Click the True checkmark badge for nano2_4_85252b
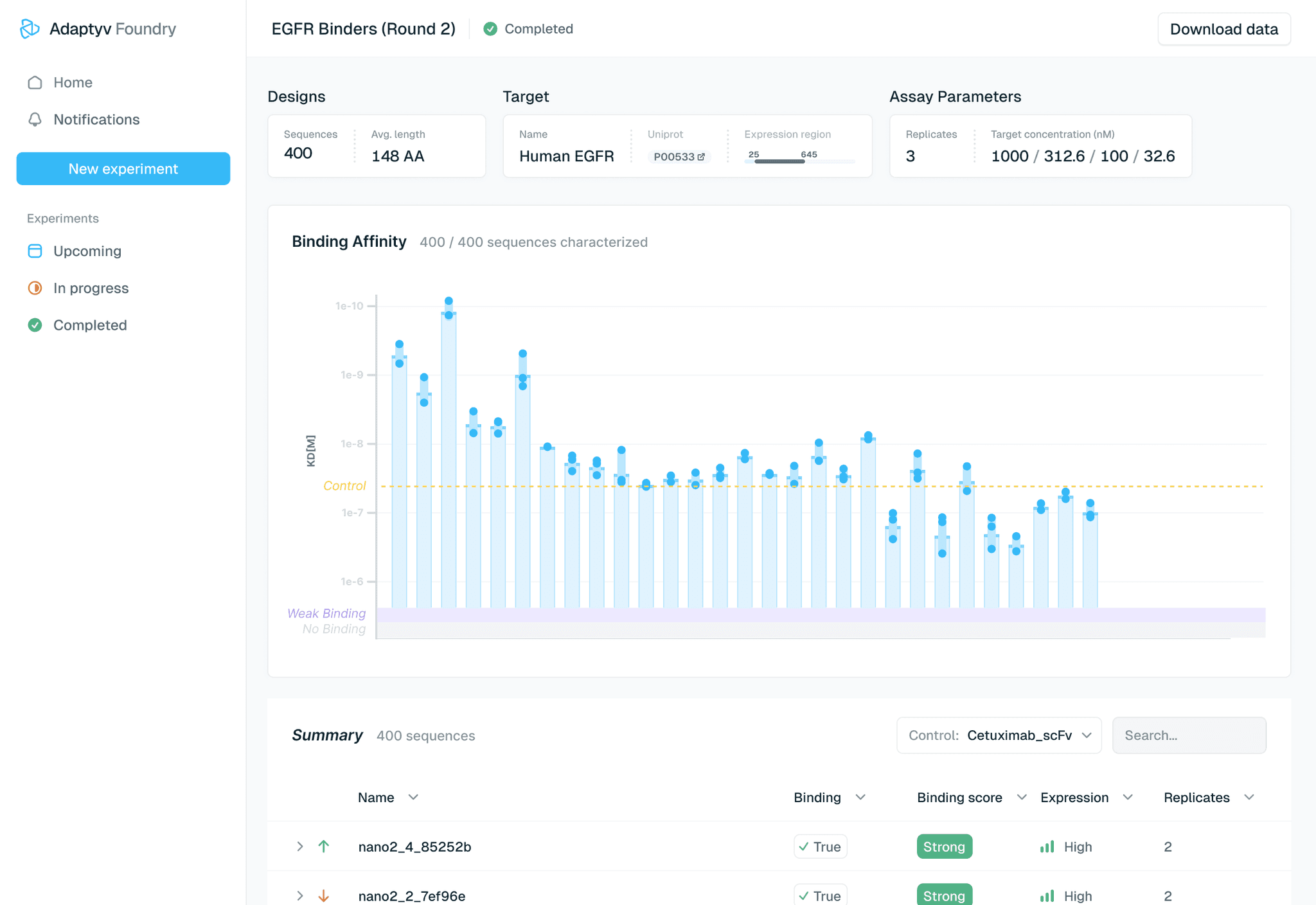Viewport: 1316px width, 905px height. (821, 847)
